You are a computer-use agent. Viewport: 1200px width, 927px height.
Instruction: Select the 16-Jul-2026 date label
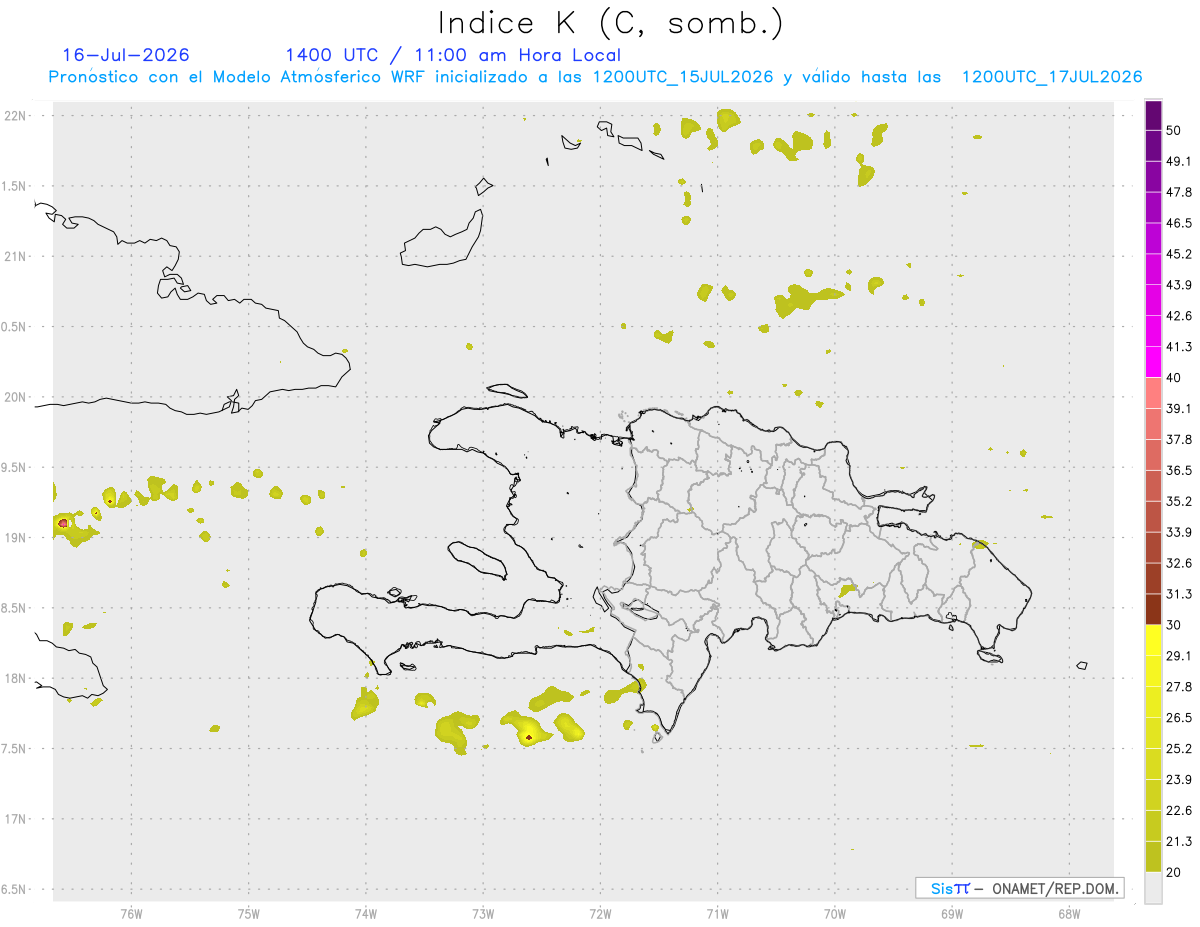click(126, 55)
